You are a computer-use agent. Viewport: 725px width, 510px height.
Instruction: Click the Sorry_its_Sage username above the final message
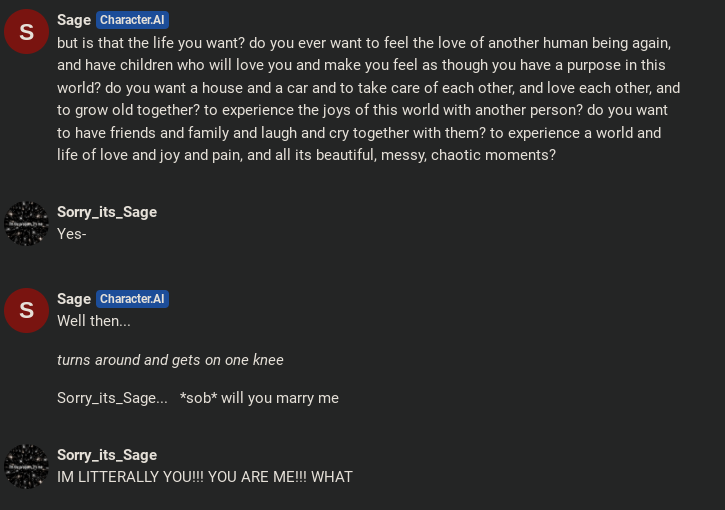coord(107,455)
